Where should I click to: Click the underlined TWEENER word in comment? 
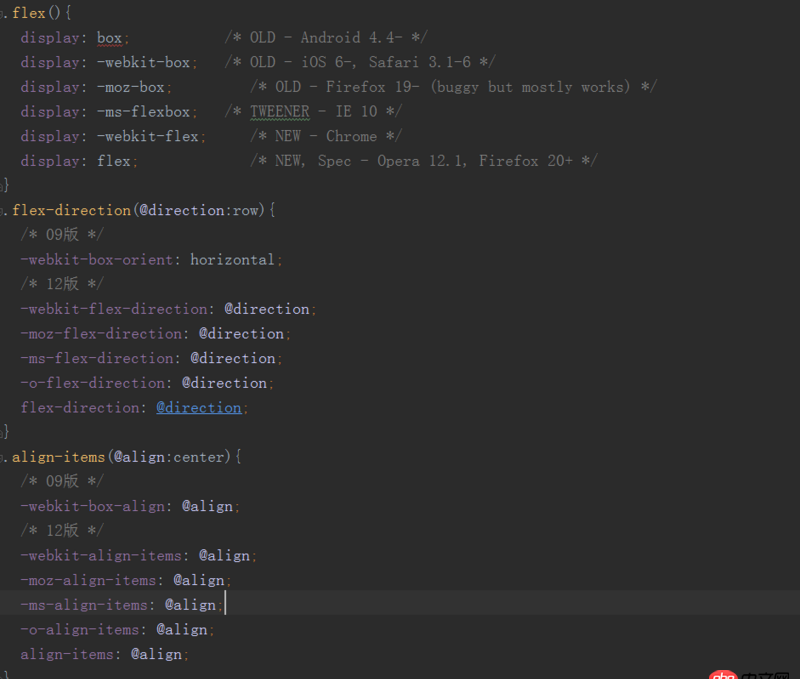279,112
